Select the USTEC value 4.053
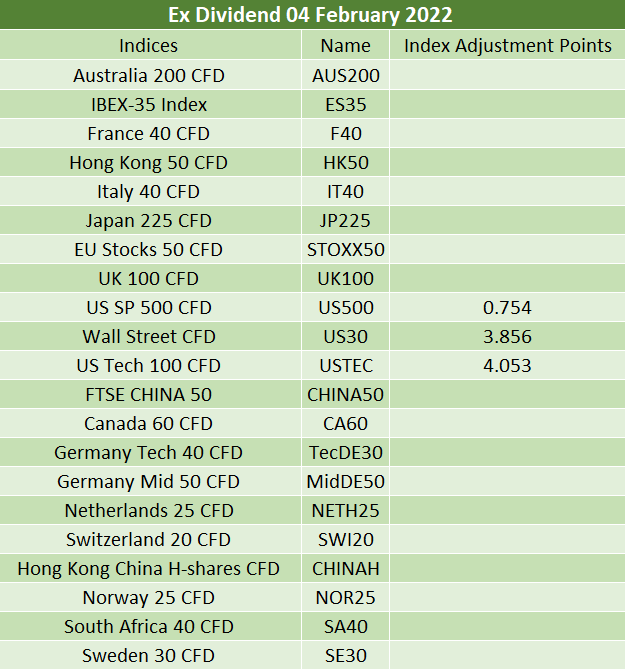The height and width of the screenshot is (670, 625). [x=508, y=365]
